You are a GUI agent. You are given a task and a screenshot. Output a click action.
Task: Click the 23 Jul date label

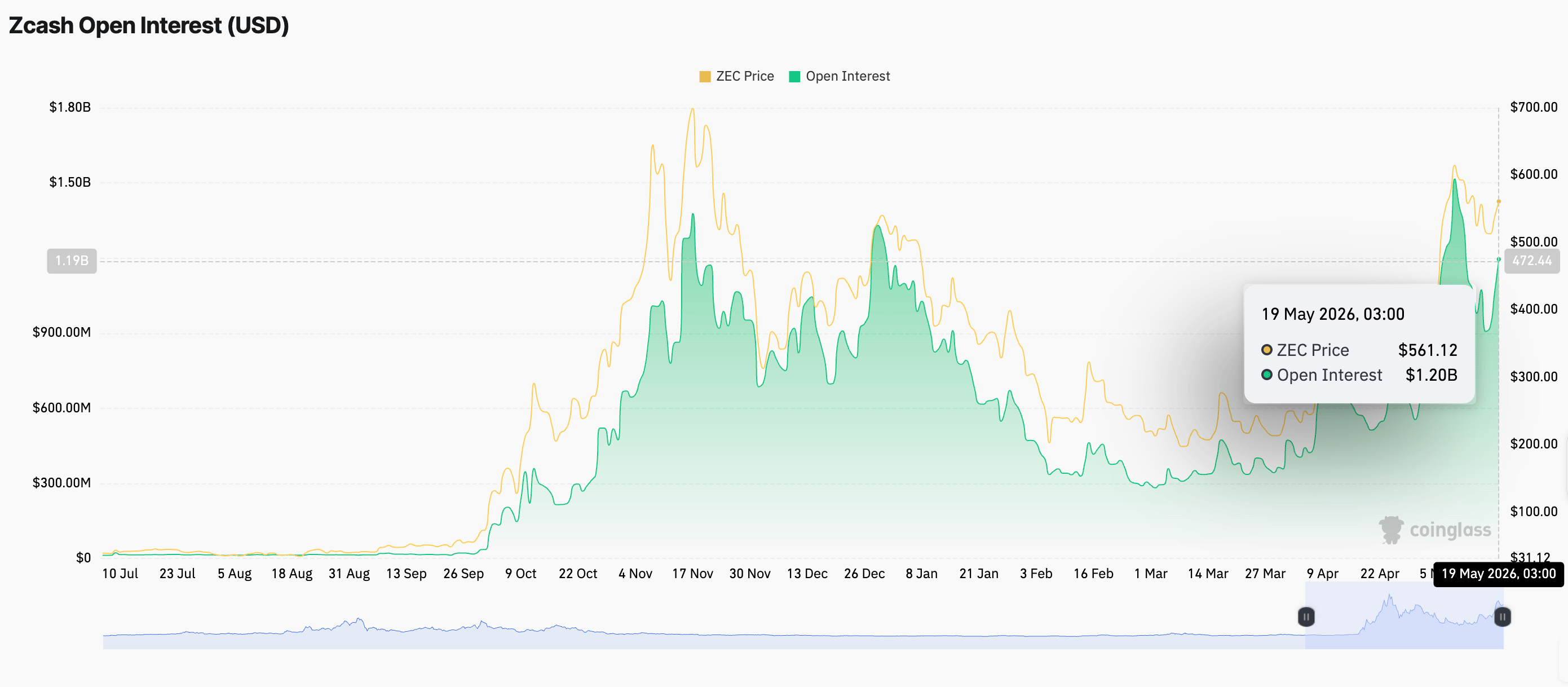[x=177, y=574]
